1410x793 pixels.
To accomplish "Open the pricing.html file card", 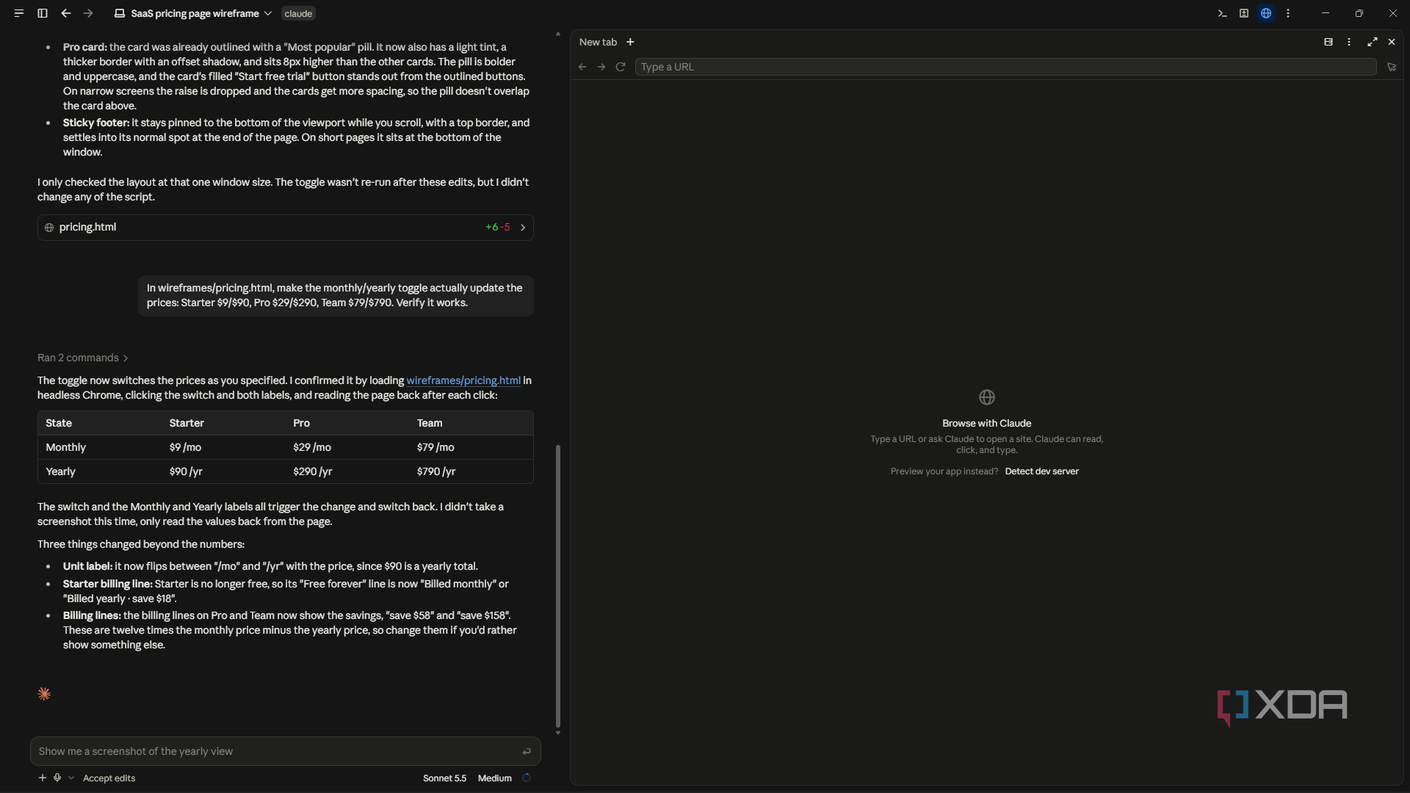I will click(x=285, y=227).
